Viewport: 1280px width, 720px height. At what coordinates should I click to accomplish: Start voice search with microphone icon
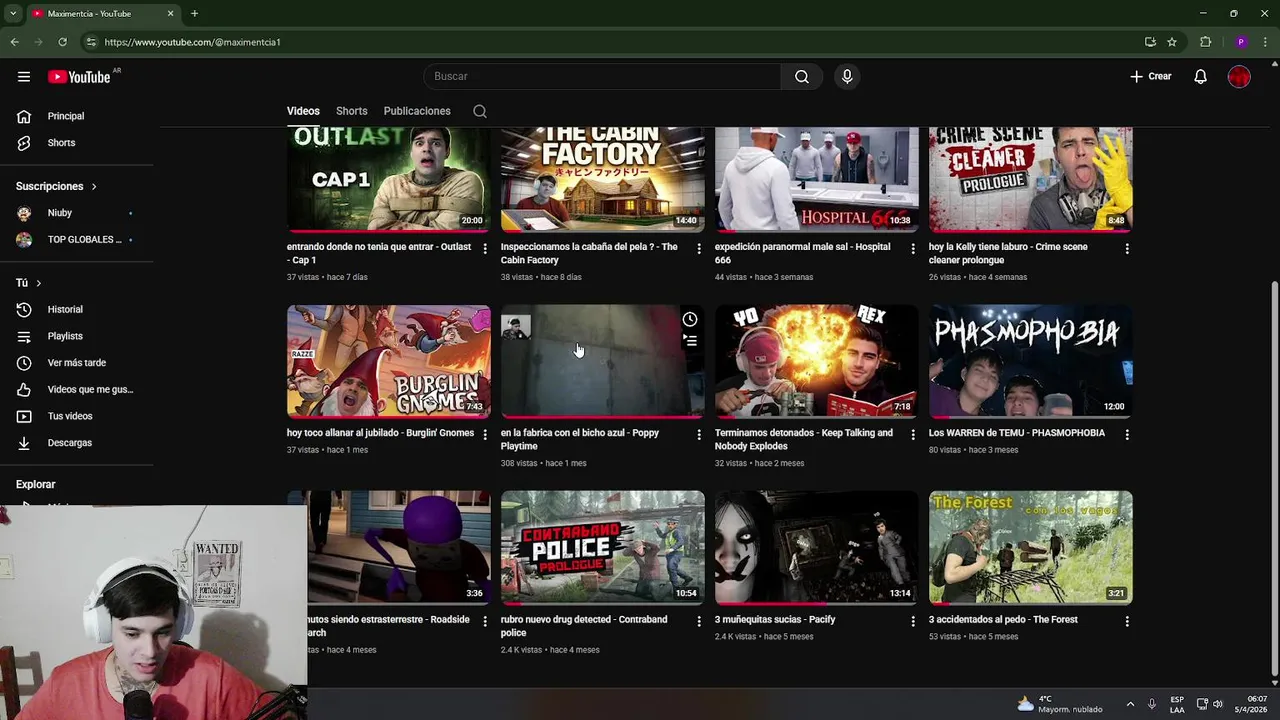coord(847,77)
